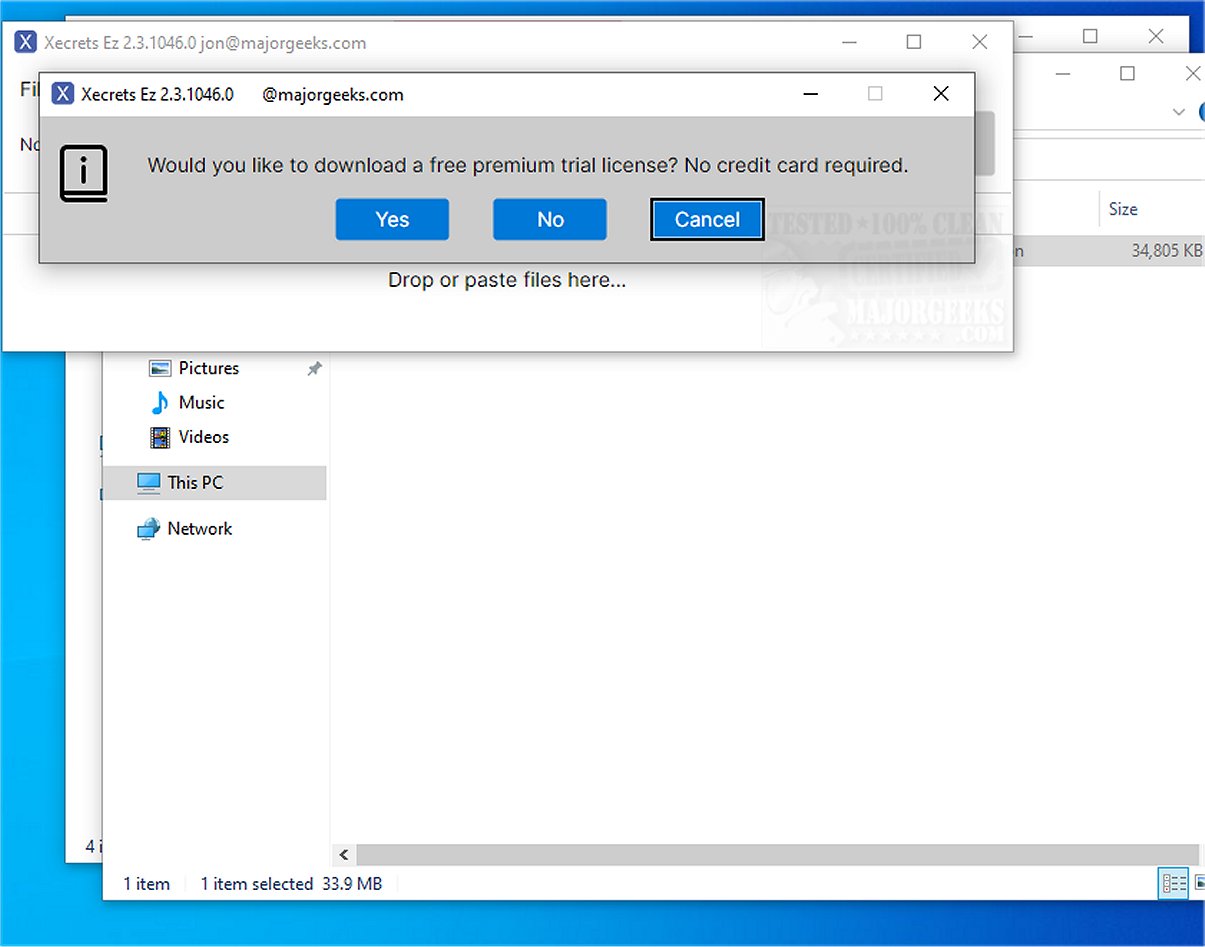
Task: Minimize the main Xecrets Ez window
Action: pos(850,42)
